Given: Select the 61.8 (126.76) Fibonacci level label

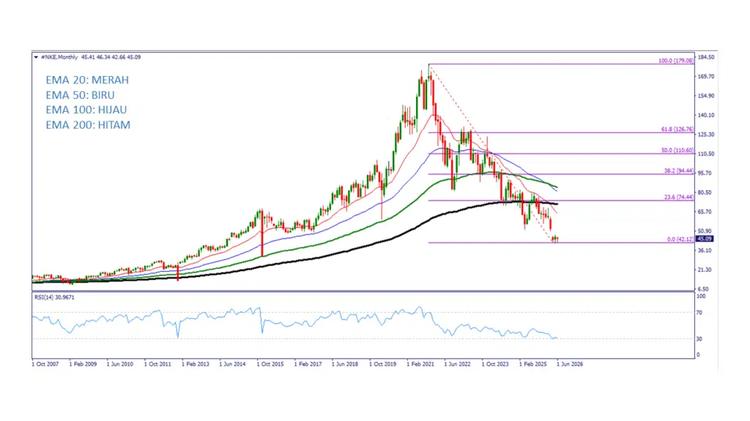Looking at the screenshot, I should 677,130.
